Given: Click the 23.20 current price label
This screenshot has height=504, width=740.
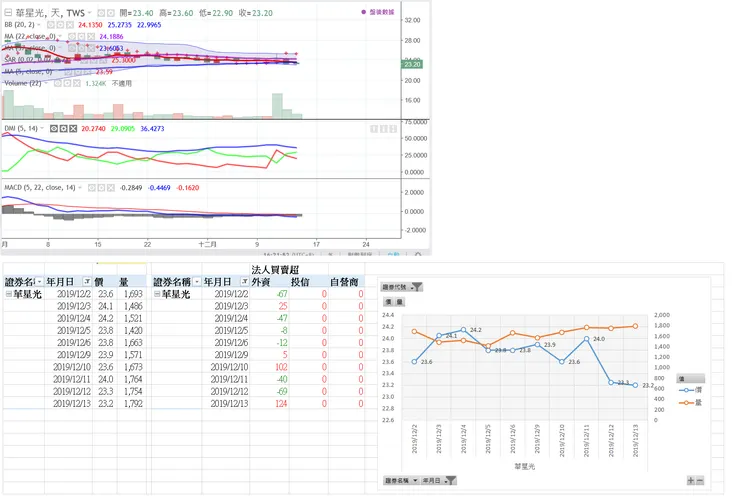Looking at the screenshot, I should pos(412,64).
